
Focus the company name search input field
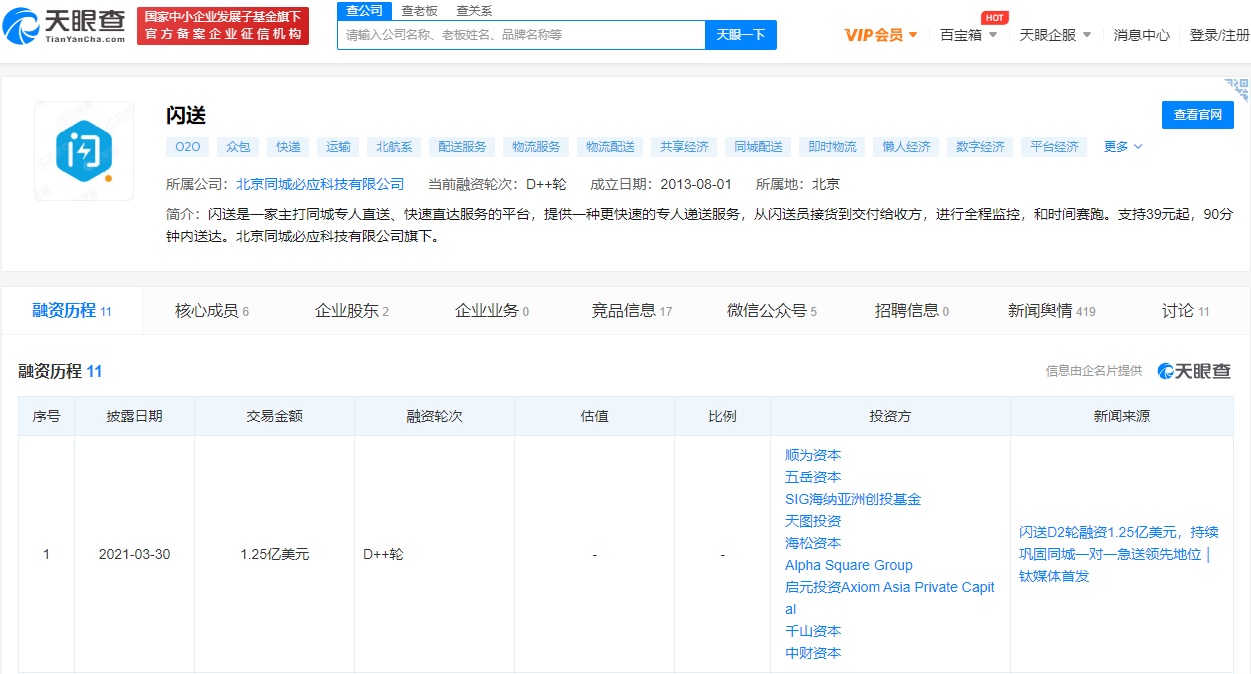(x=521, y=35)
